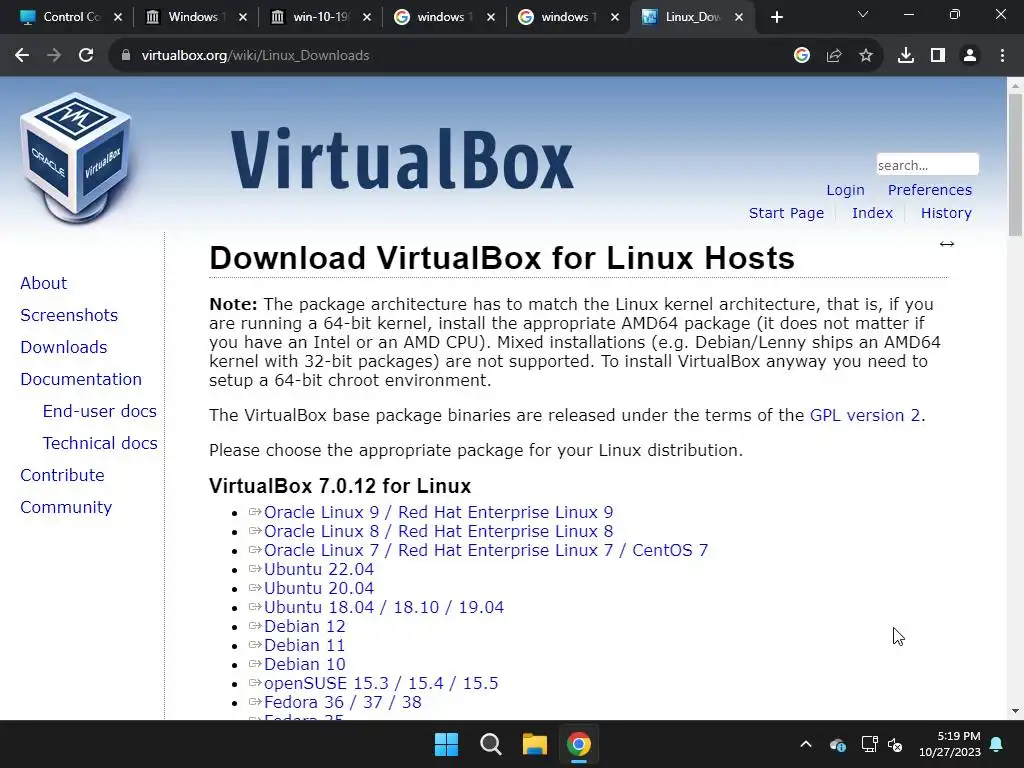
Task: Bookmark this page with the star icon
Action: (866, 56)
